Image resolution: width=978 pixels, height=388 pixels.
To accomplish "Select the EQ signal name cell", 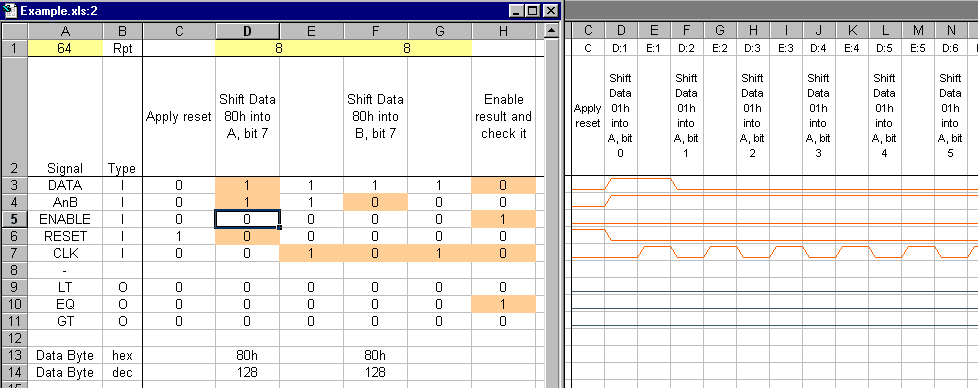I will tap(65, 304).
